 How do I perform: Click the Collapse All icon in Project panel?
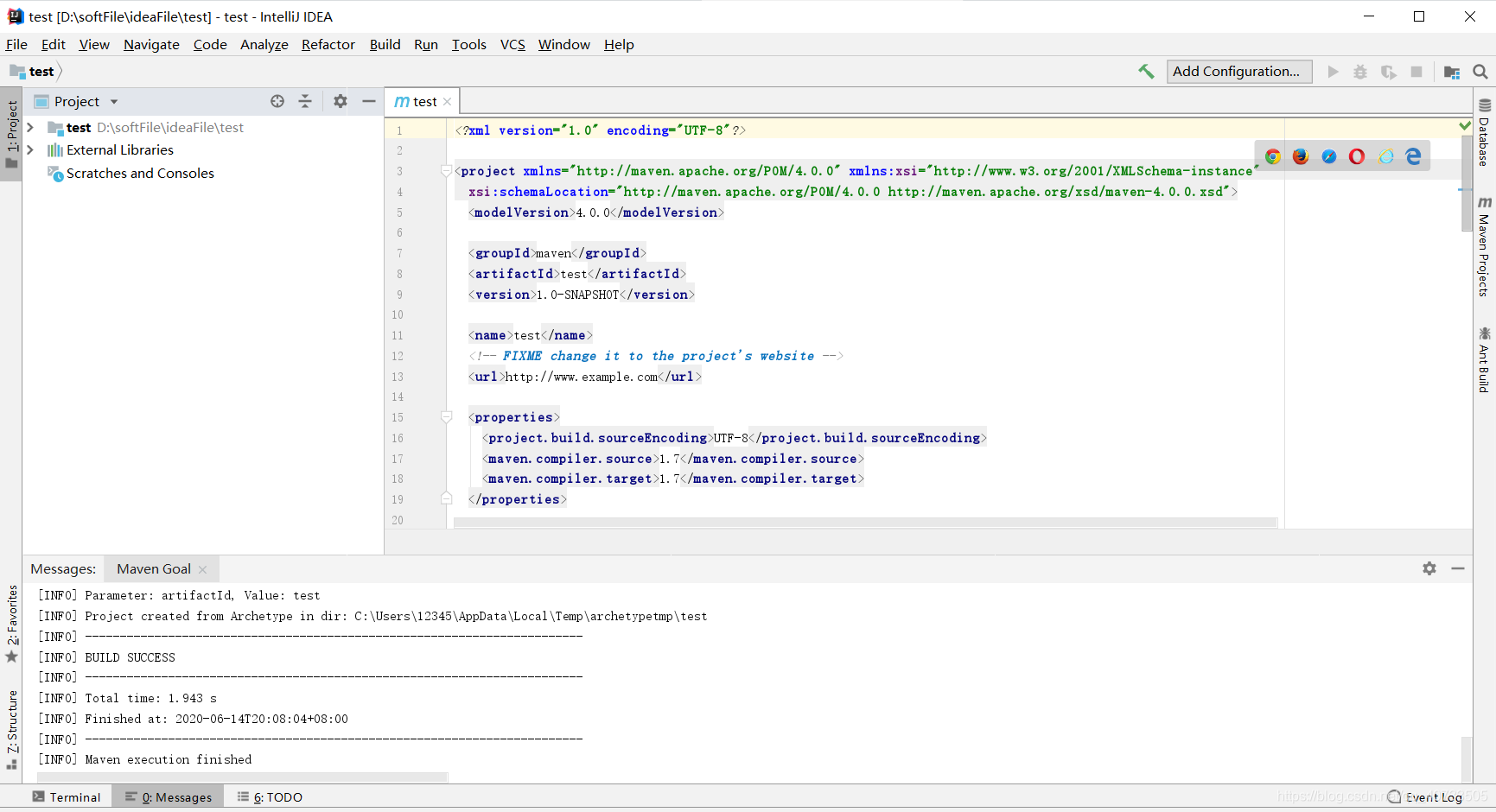(305, 101)
